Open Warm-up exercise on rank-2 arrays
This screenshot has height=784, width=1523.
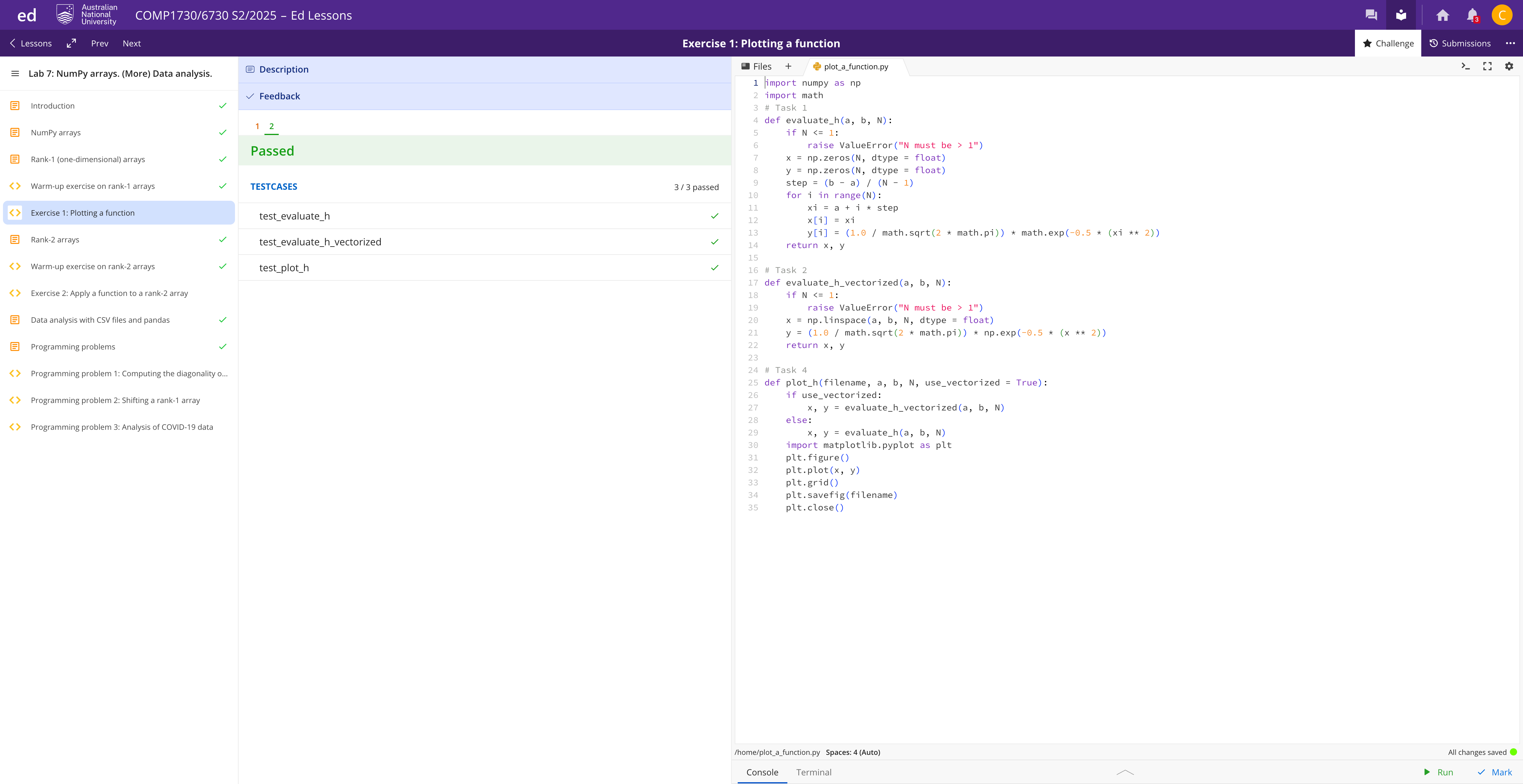click(x=119, y=266)
